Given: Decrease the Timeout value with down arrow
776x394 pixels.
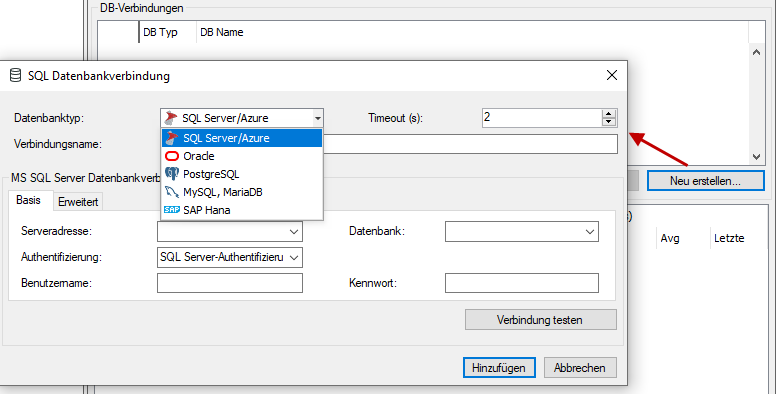Looking at the screenshot, I should [x=609, y=122].
